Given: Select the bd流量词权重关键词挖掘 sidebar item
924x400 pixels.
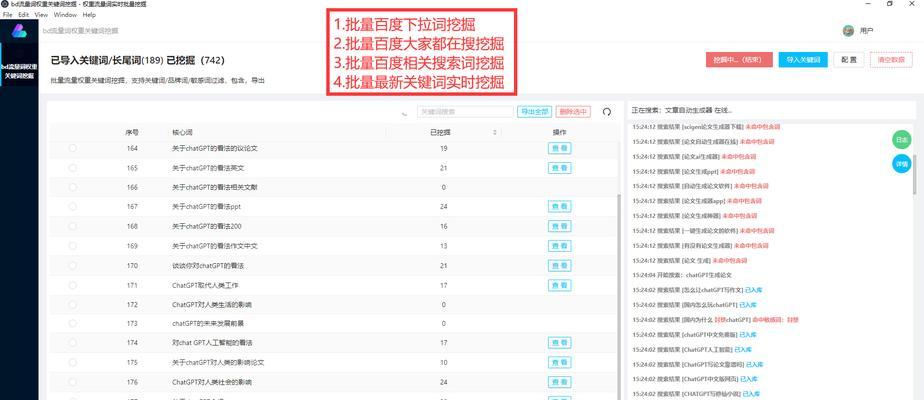Looking at the screenshot, I should pyautogui.click(x=19, y=71).
